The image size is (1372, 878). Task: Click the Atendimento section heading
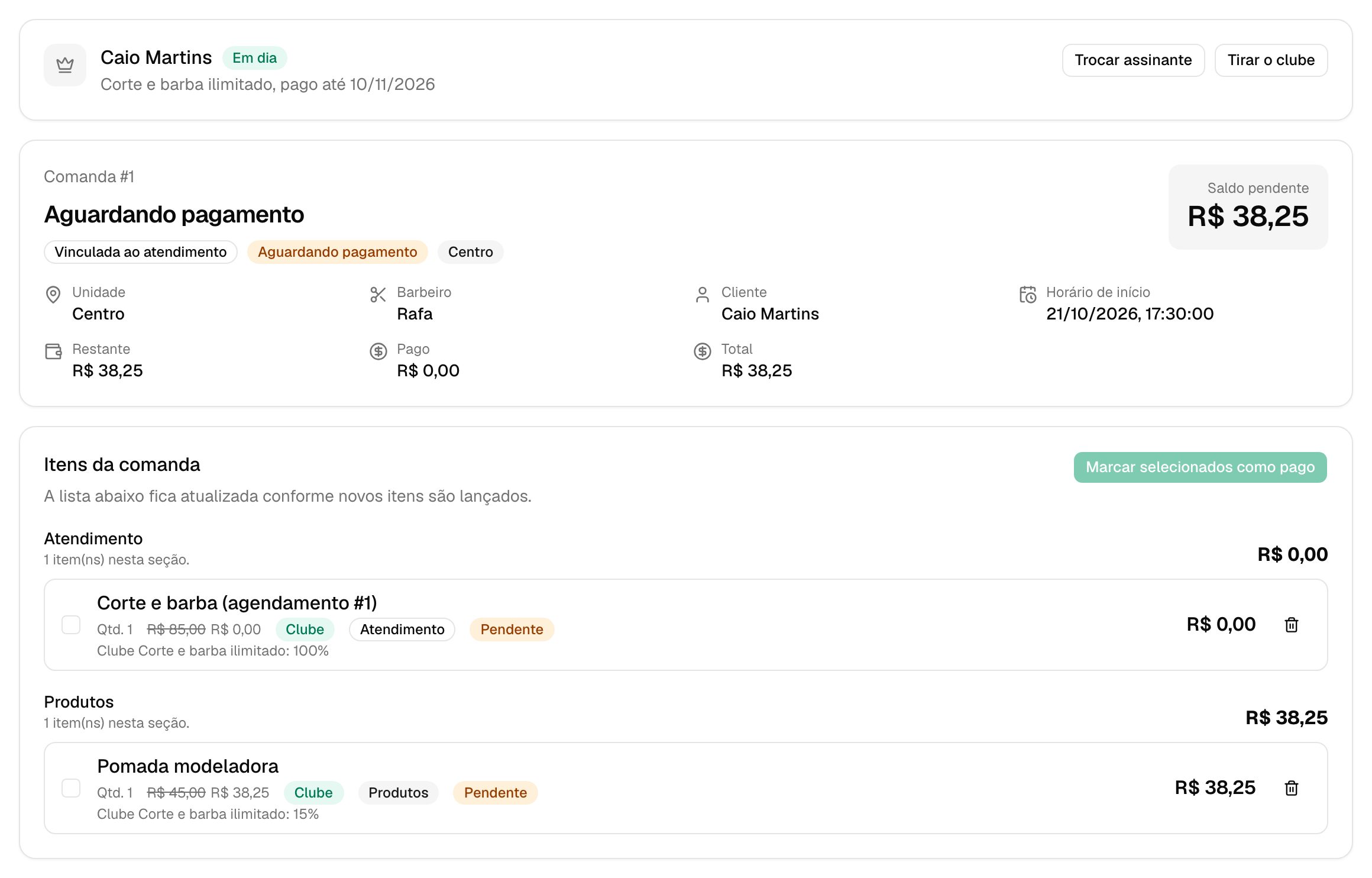coord(93,539)
